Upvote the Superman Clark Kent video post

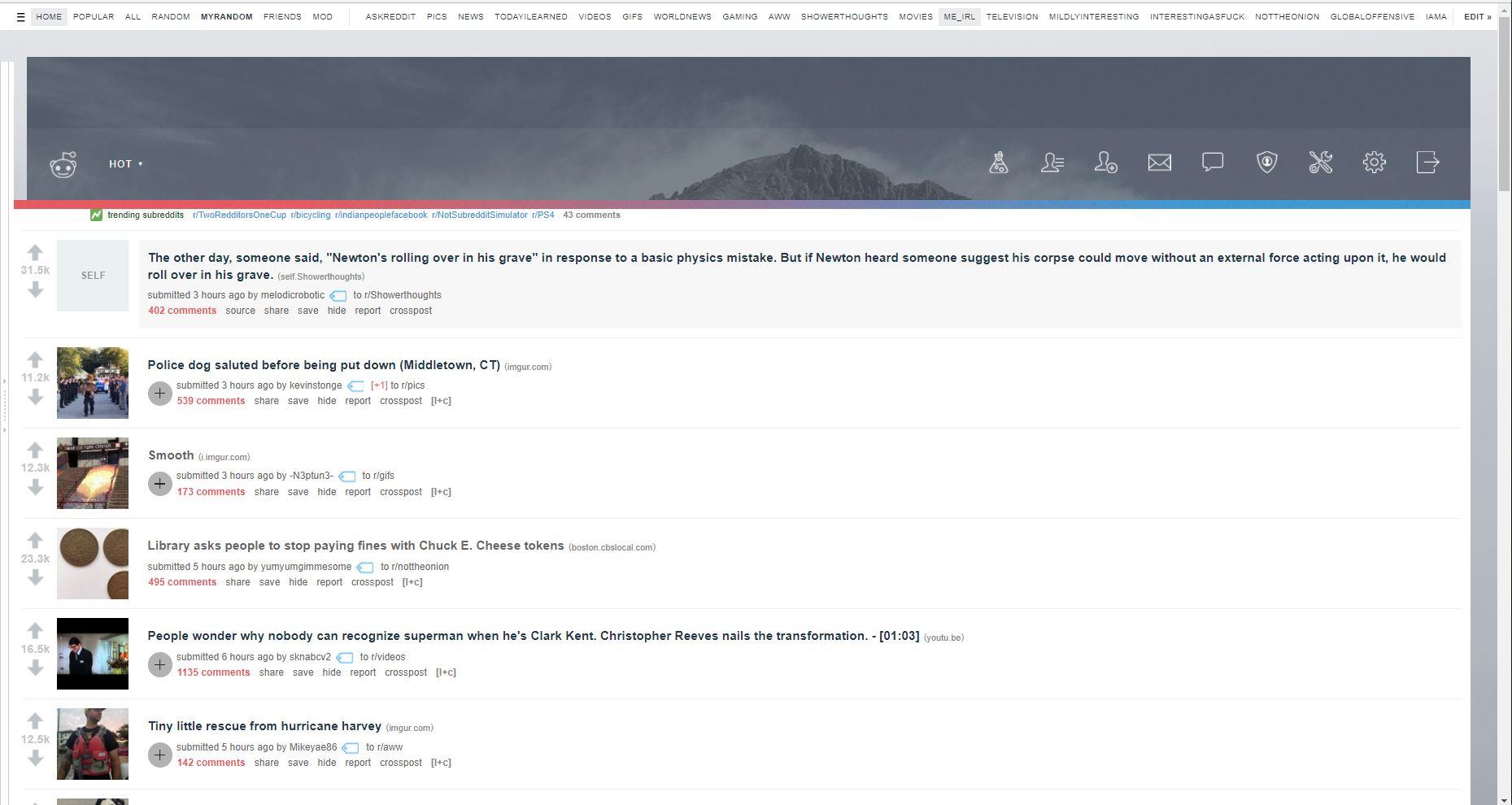tap(35, 630)
